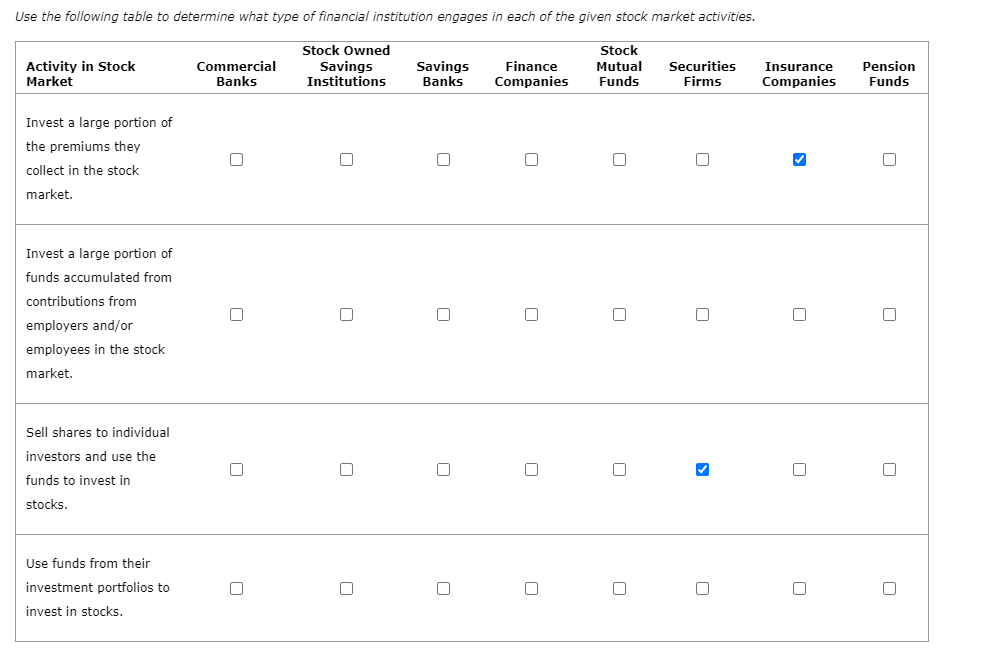Check Pension Funds for employer contributions activity
The image size is (1003, 657).
pyautogui.click(x=889, y=314)
